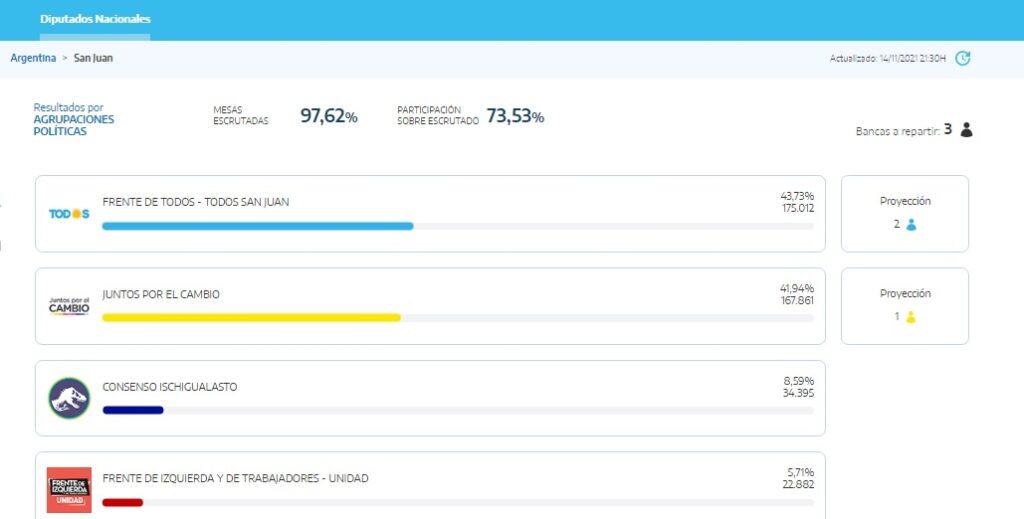1024x519 pixels.
Task: Click the 8,59% vote percentage
Action: point(799,381)
